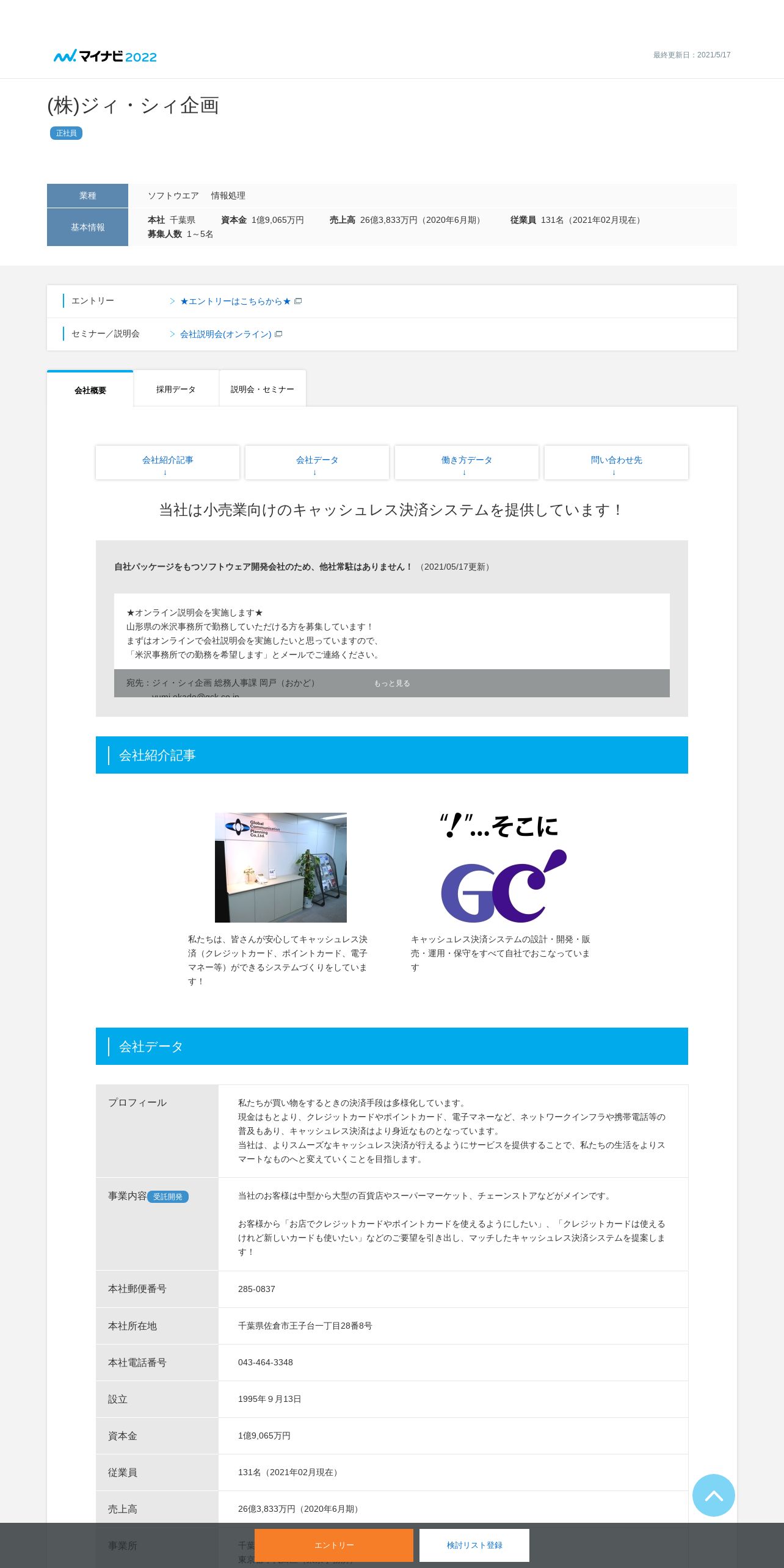
Task: Click the セミナー／説明会 row label
Action: [x=106, y=334]
